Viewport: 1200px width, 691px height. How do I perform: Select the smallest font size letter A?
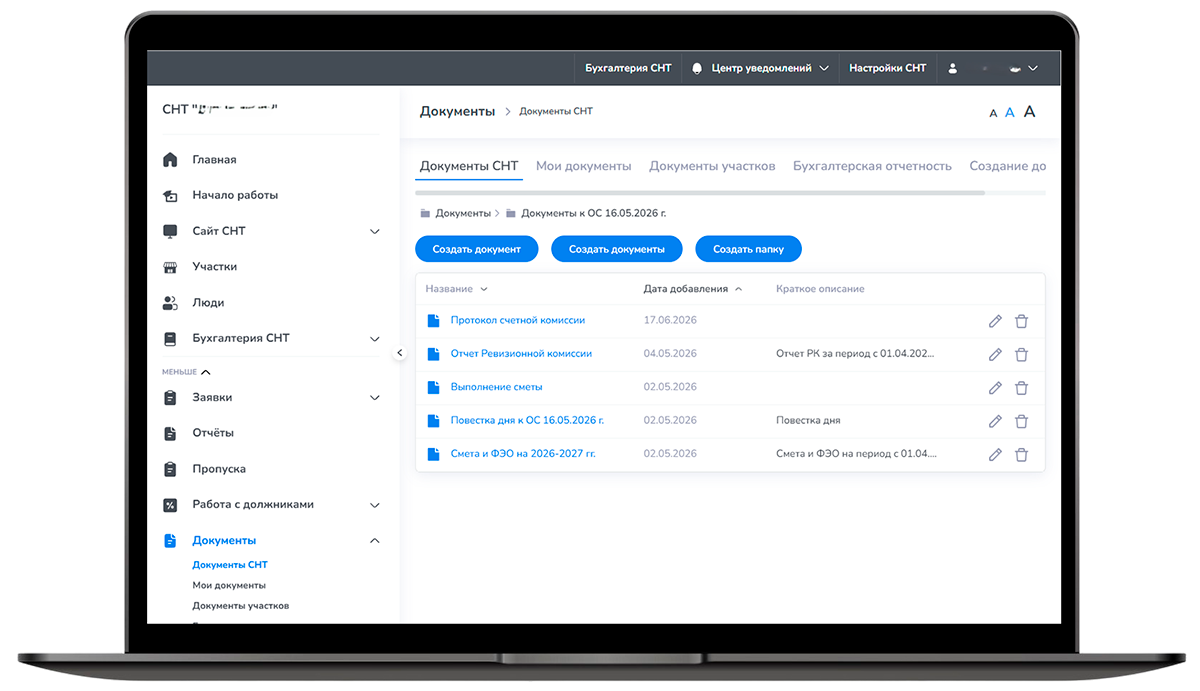pos(993,114)
